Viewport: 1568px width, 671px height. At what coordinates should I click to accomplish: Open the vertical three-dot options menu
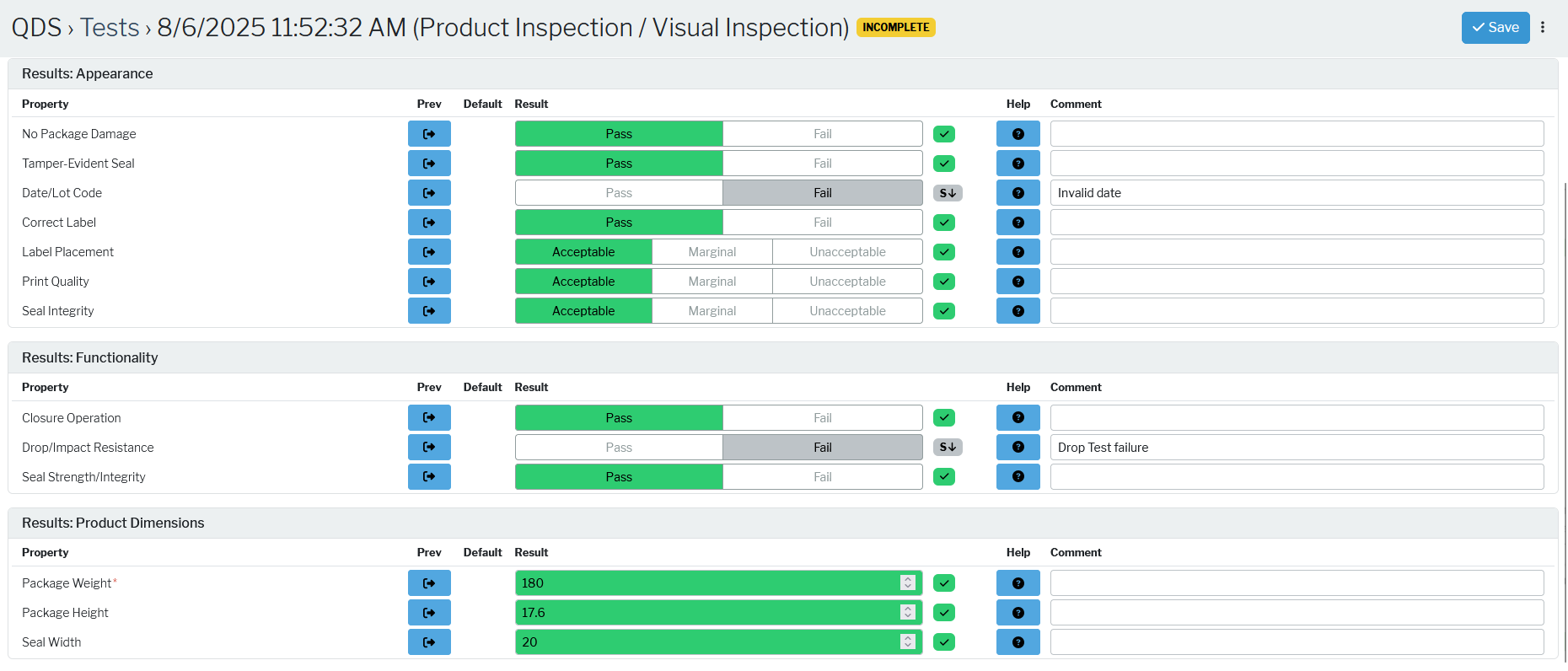pyautogui.click(x=1543, y=27)
